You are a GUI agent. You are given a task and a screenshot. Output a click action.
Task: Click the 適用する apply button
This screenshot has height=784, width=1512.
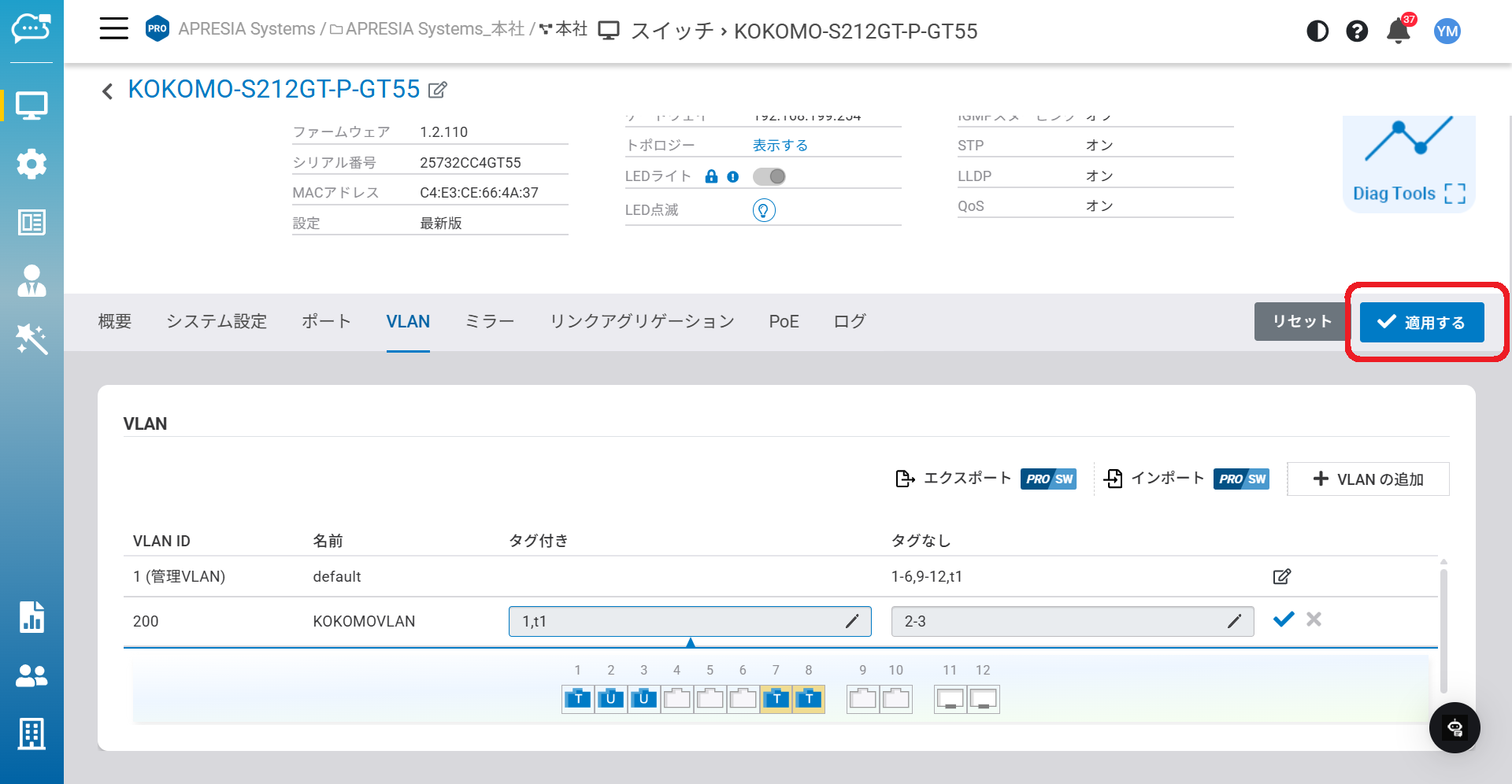1421,323
